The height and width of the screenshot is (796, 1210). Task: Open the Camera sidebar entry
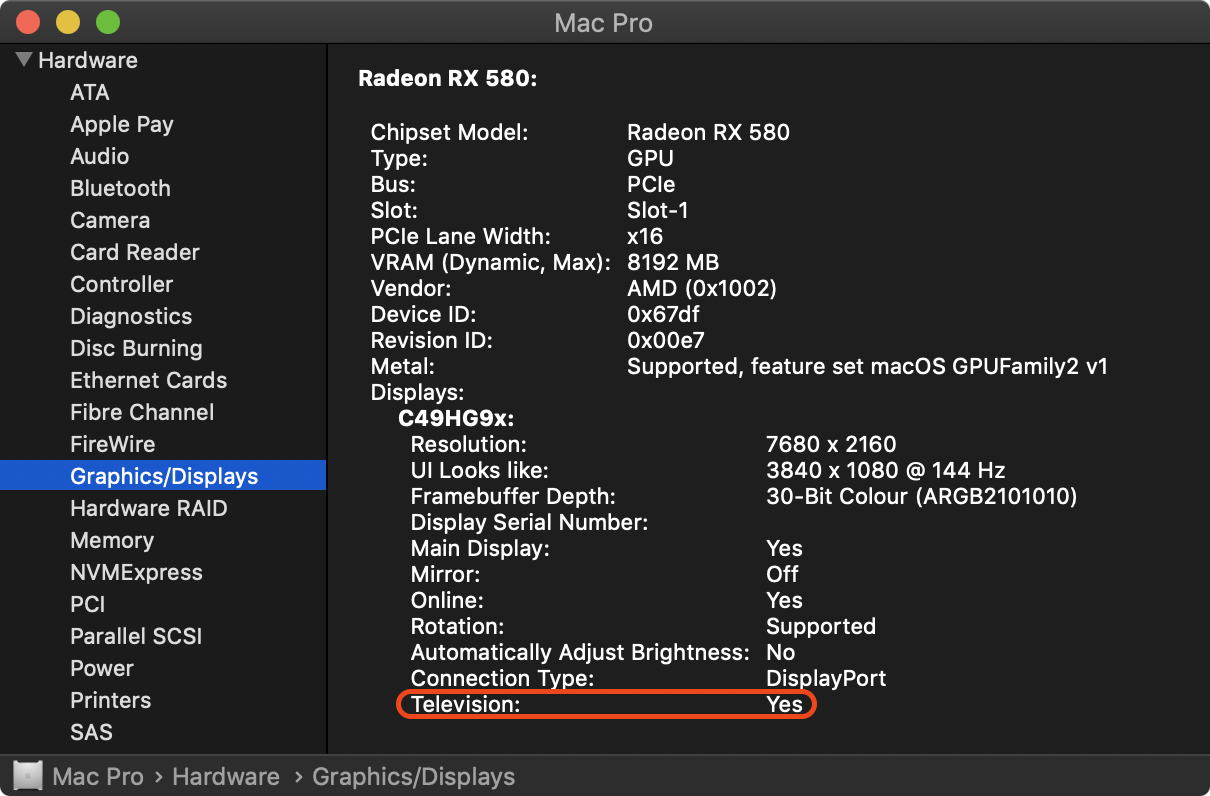[110, 220]
